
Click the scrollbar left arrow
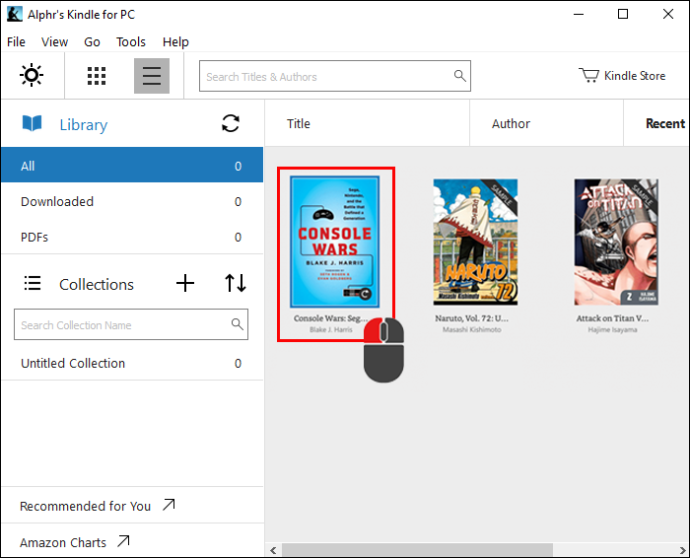click(x=273, y=550)
